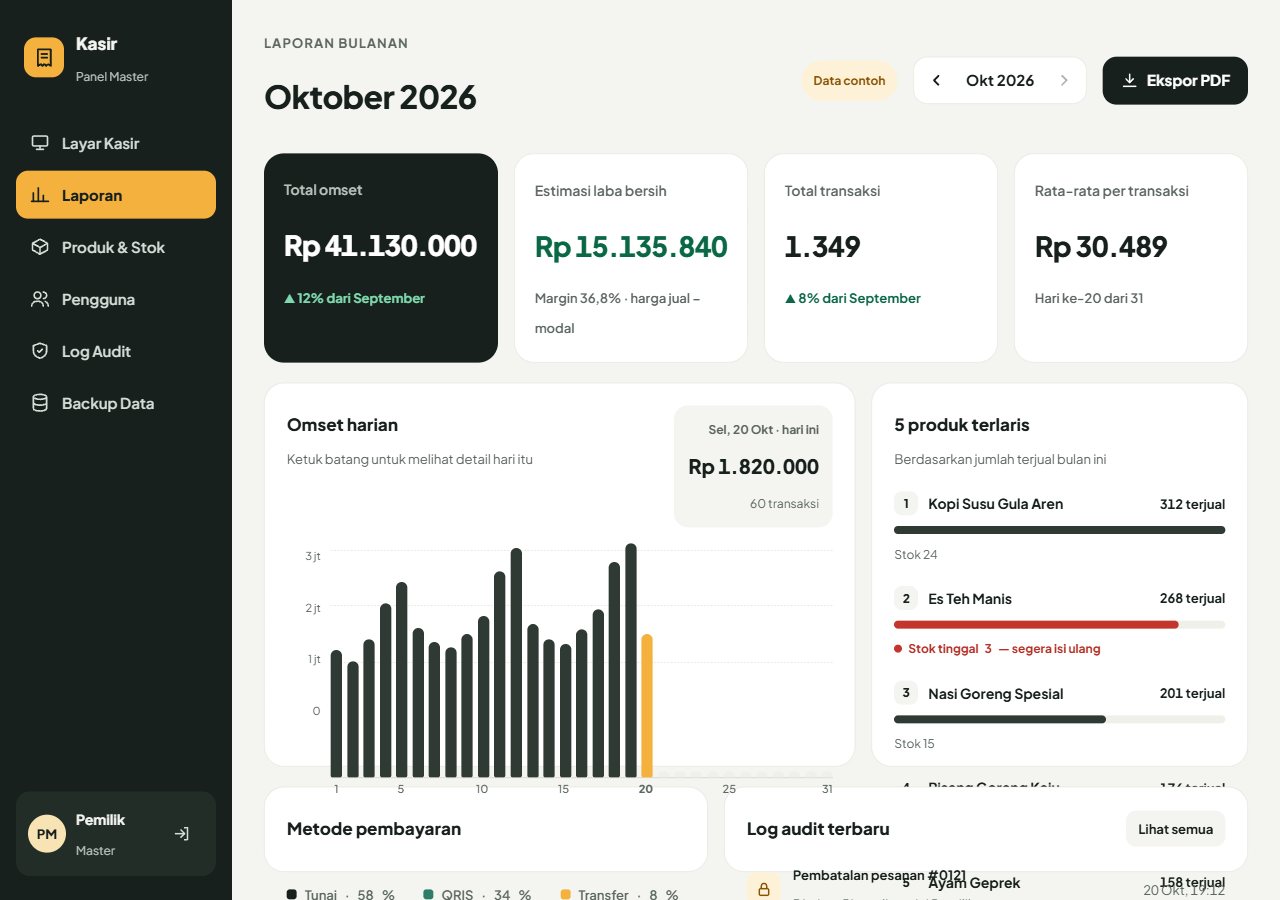Select the people icon beside Pengguna
This screenshot has width=1280, height=900.
(x=40, y=299)
